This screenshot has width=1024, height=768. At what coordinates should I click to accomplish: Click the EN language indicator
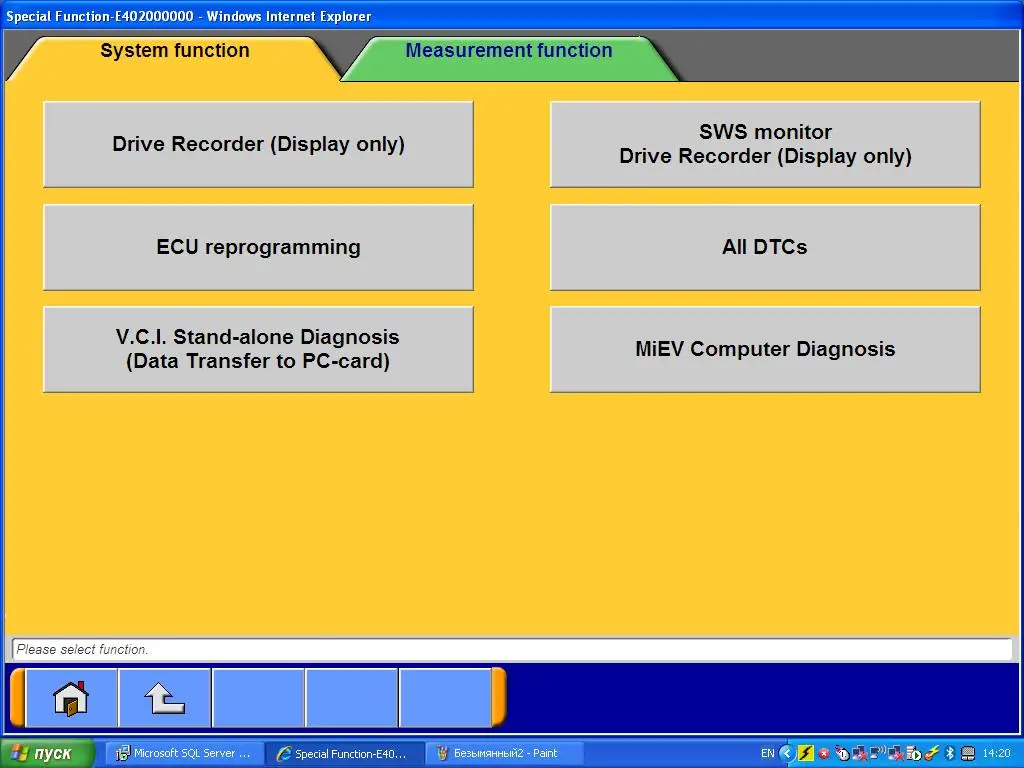coord(768,754)
